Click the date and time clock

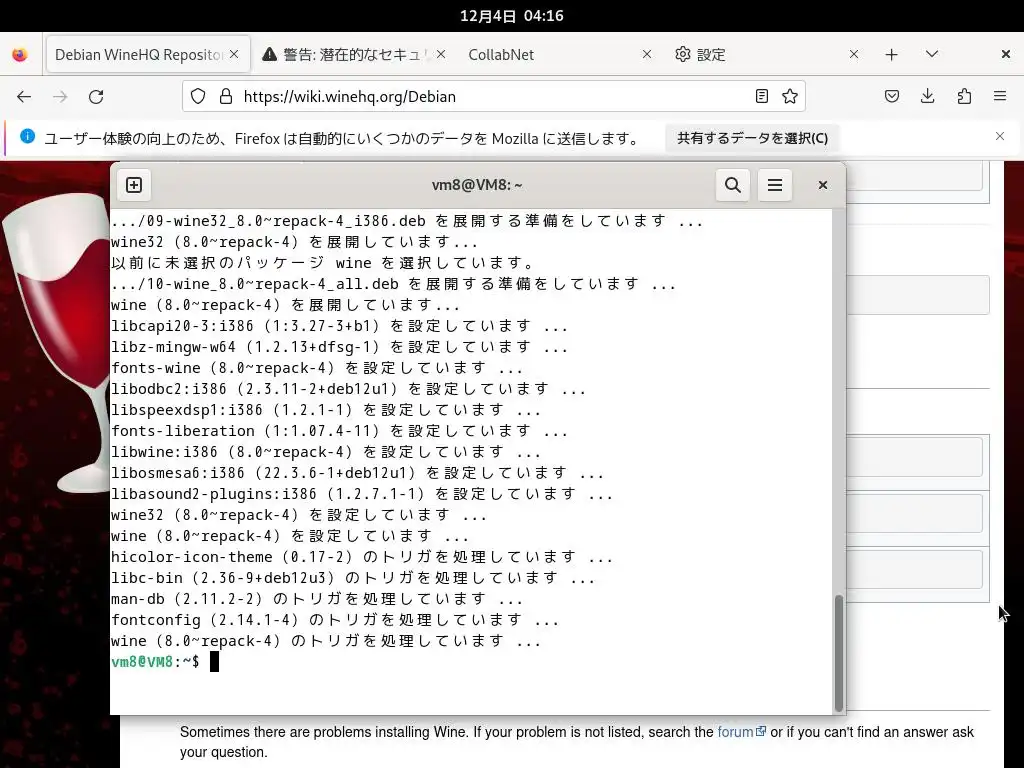511,16
